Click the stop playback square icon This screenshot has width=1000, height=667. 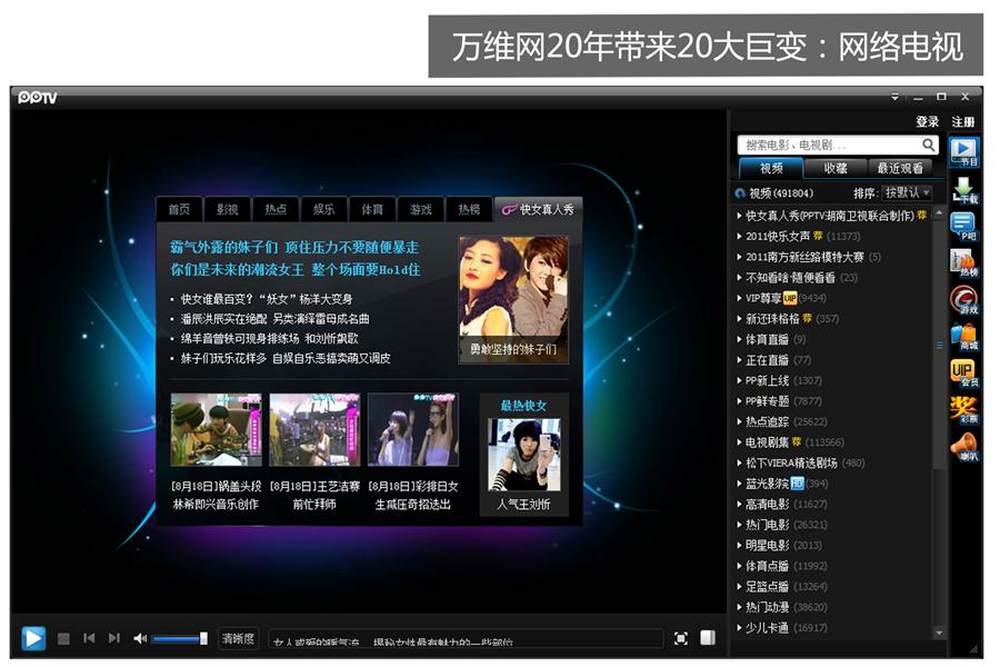coord(64,638)
